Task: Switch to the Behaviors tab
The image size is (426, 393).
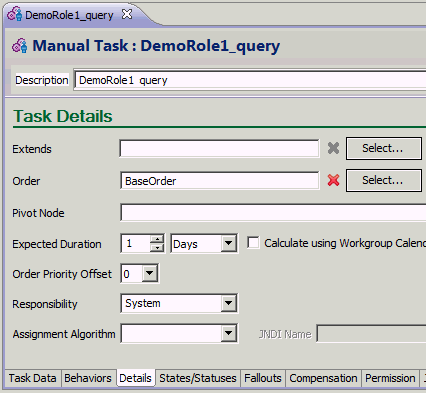Action: pos(88,378)
